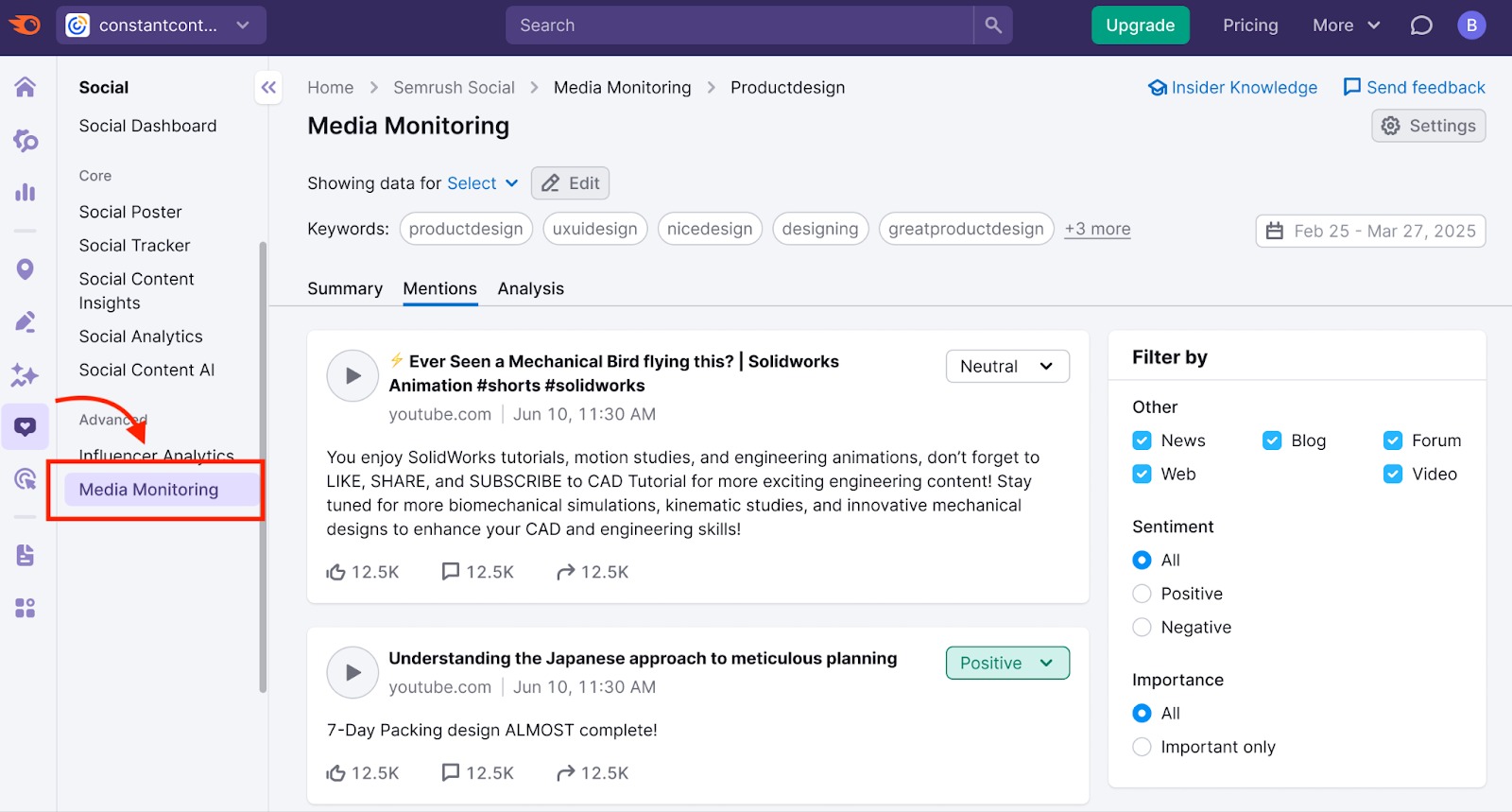
Task: Open the Neutral sentiment dropdown
Action: [x=1006, y=367]
